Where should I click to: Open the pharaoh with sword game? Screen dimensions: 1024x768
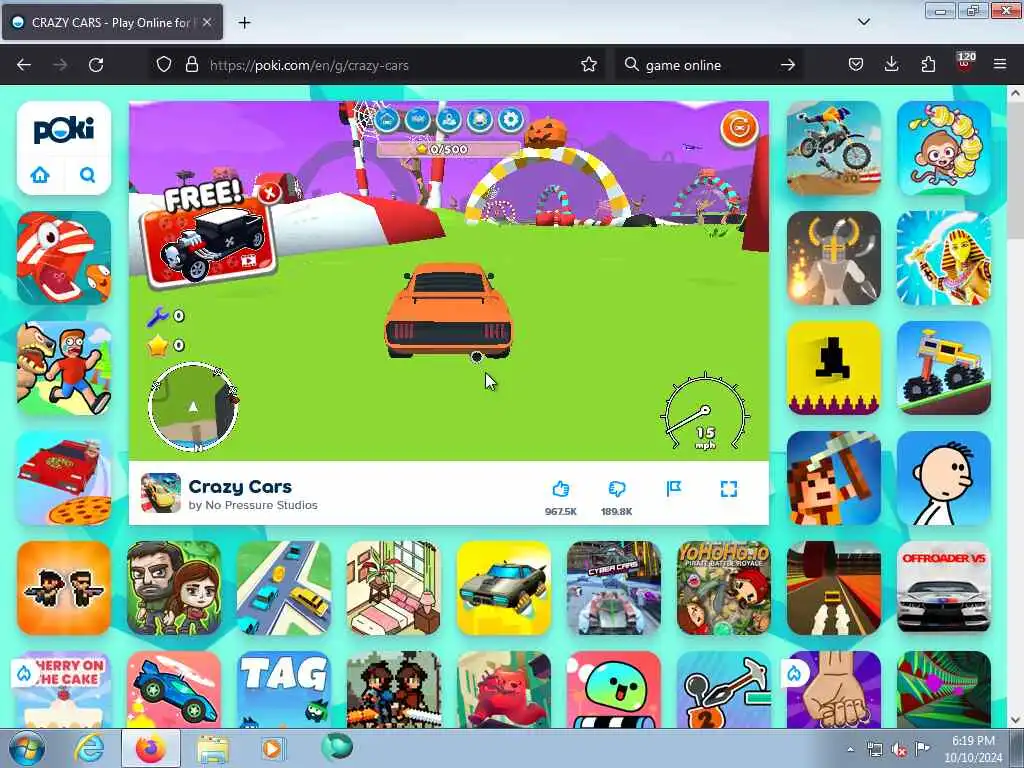click(x=944, y=258)
